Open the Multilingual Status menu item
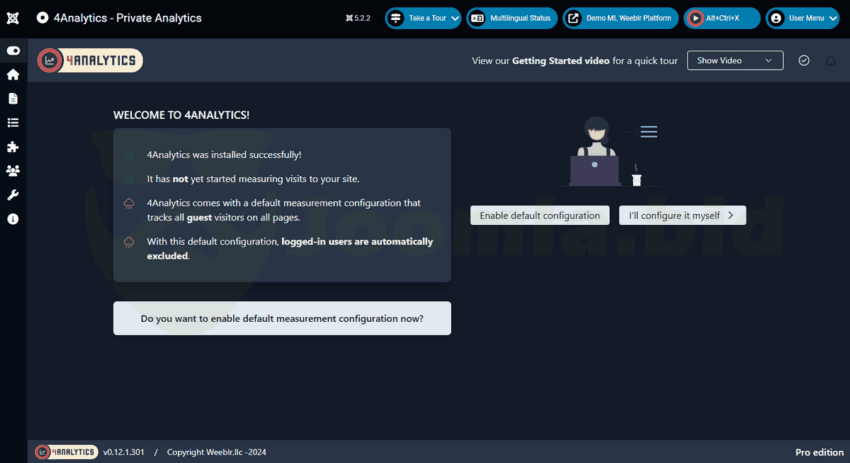This screenshot has height=463, width=850. [511, 18]
